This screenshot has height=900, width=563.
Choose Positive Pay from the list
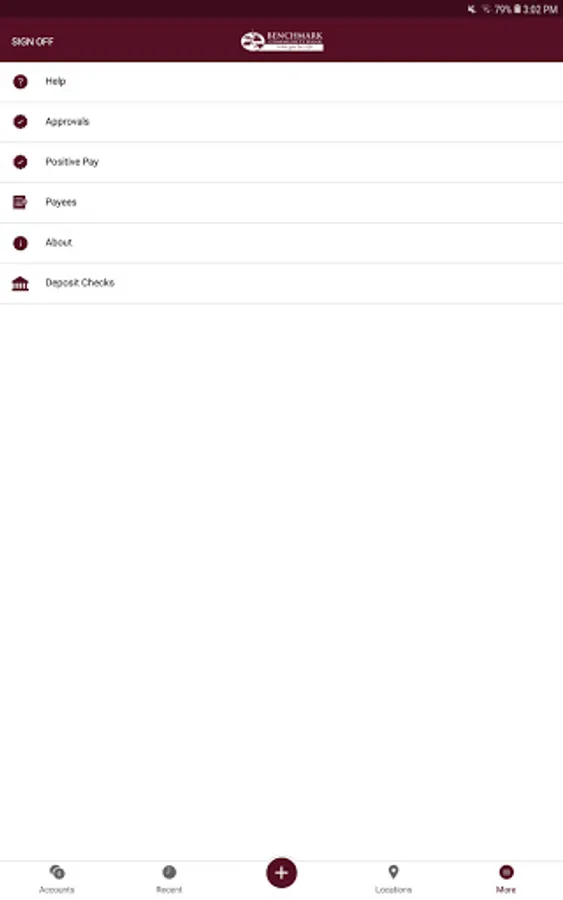281,162
